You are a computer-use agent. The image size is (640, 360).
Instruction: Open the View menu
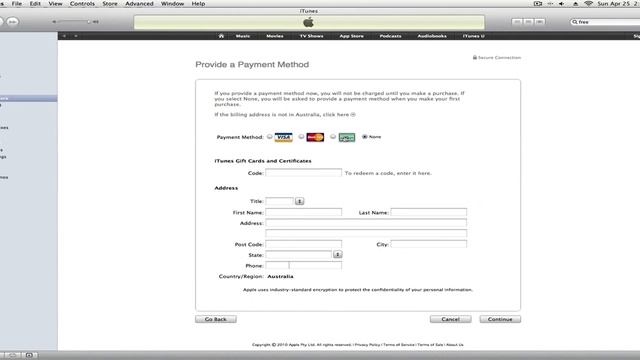pos(56,4)
